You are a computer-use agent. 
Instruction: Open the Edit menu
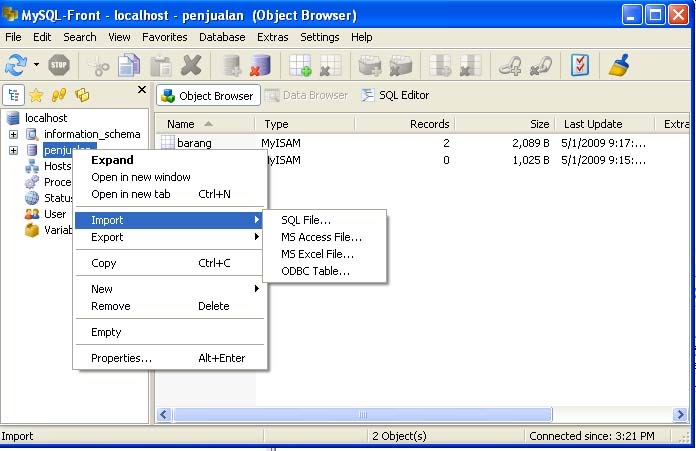coord(42,37)
